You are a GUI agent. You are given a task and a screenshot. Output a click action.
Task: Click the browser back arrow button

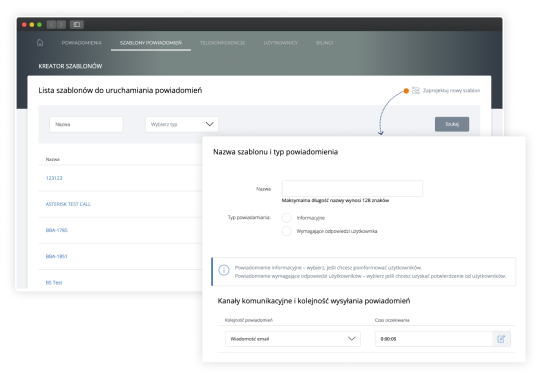click(51, 24)
